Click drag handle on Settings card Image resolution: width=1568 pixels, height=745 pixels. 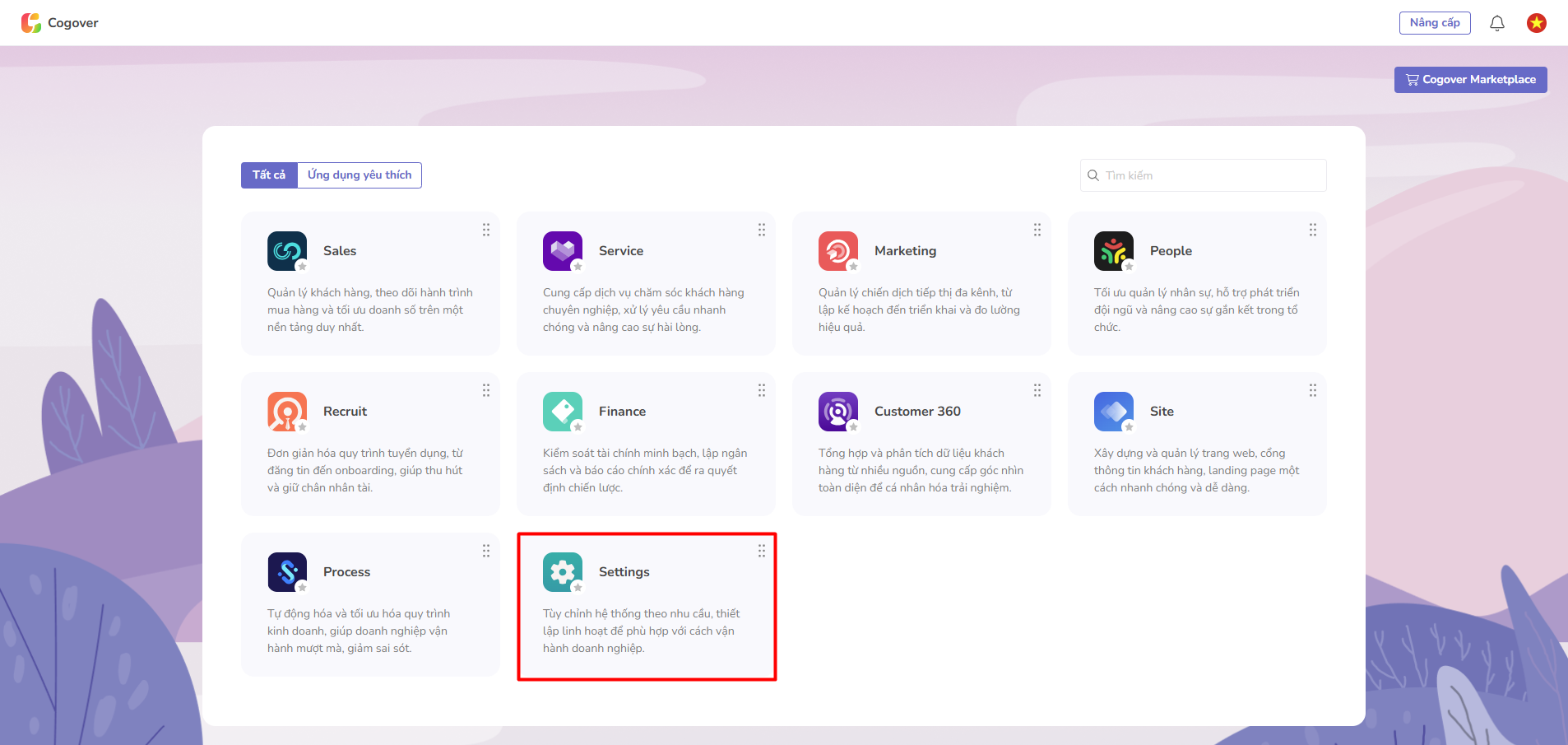point(762,551)
